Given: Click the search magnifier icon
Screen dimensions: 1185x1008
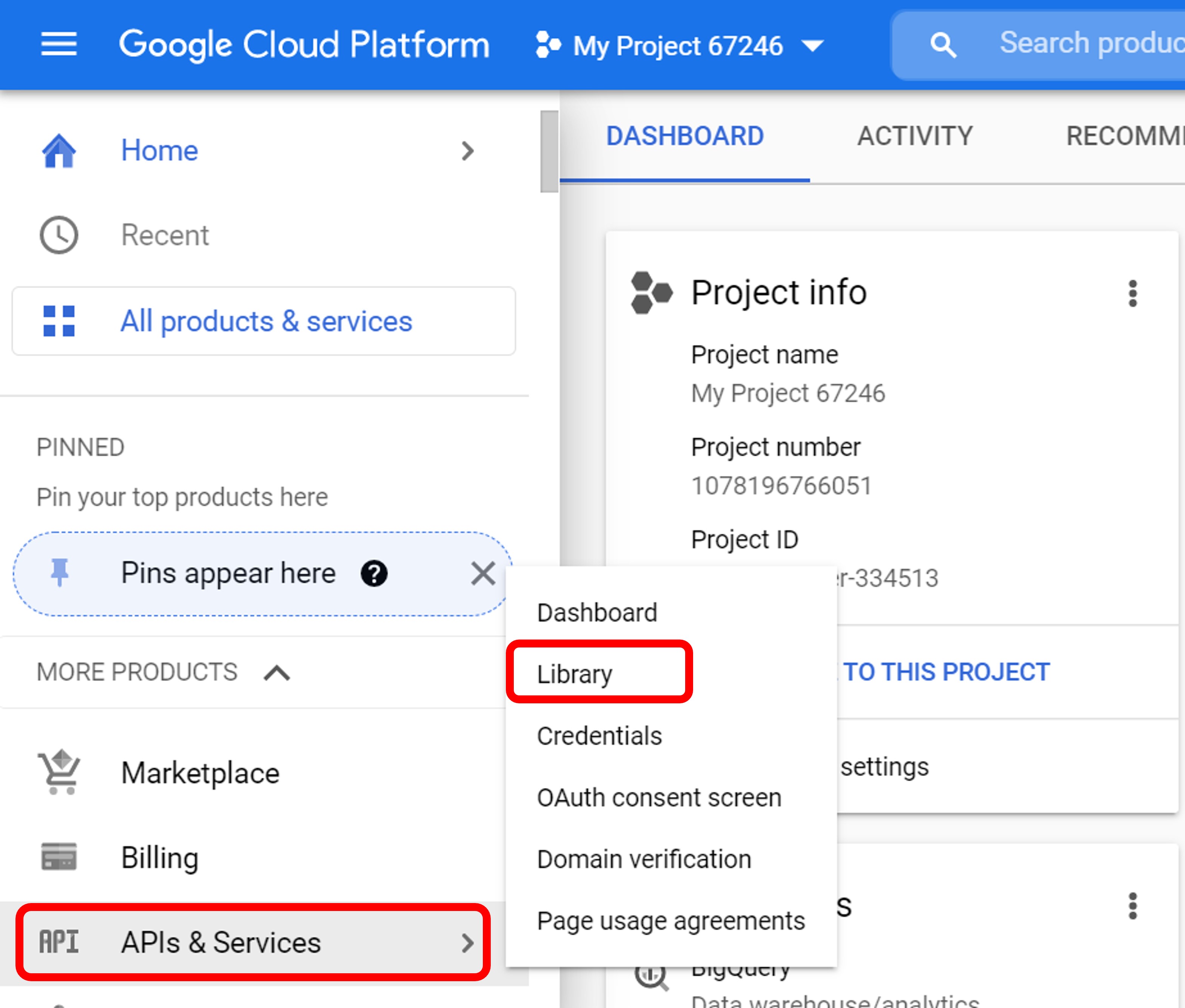Looking at the screenshot, I should click(943, 45).
